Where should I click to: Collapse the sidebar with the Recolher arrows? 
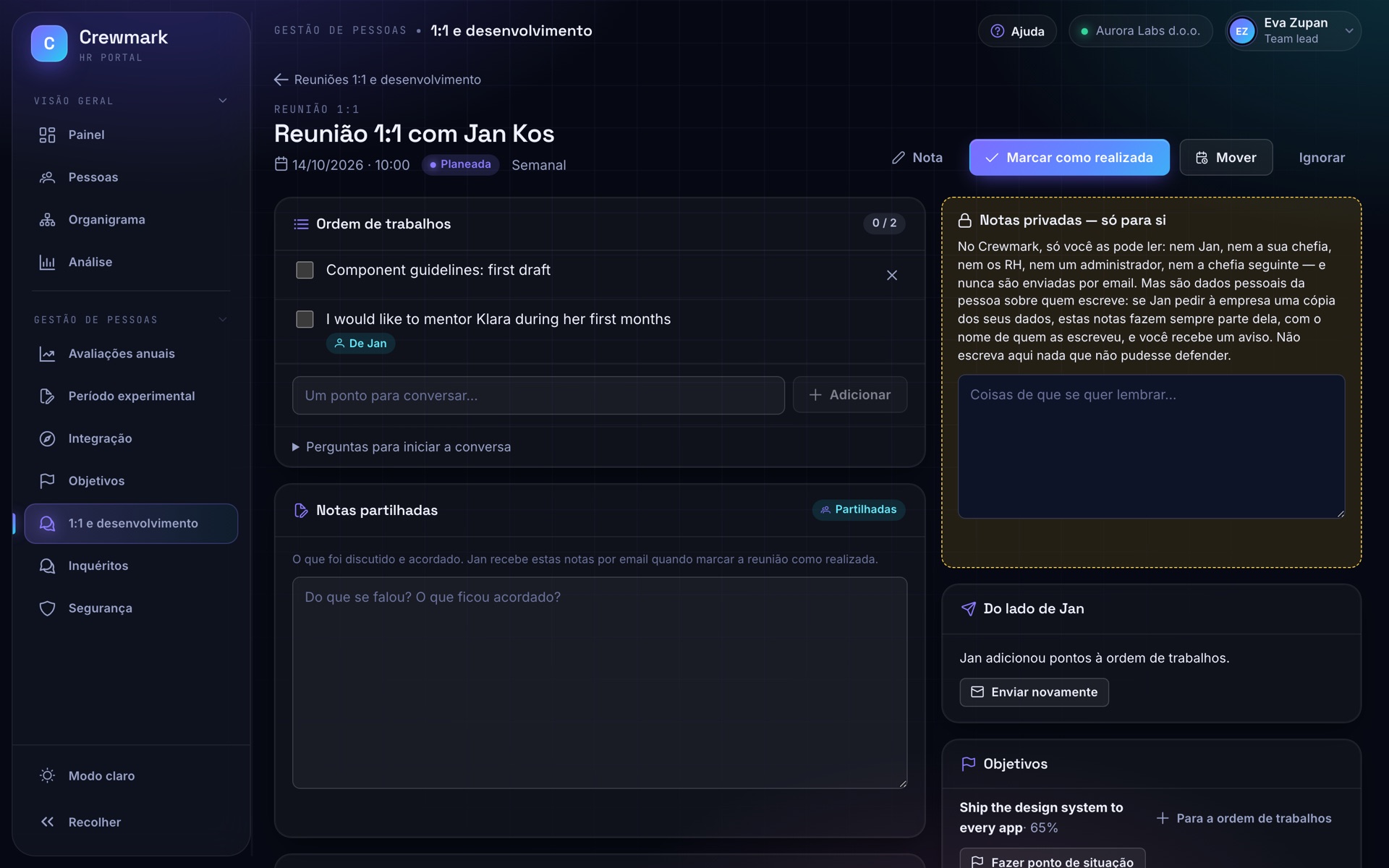tap(47, 822)
